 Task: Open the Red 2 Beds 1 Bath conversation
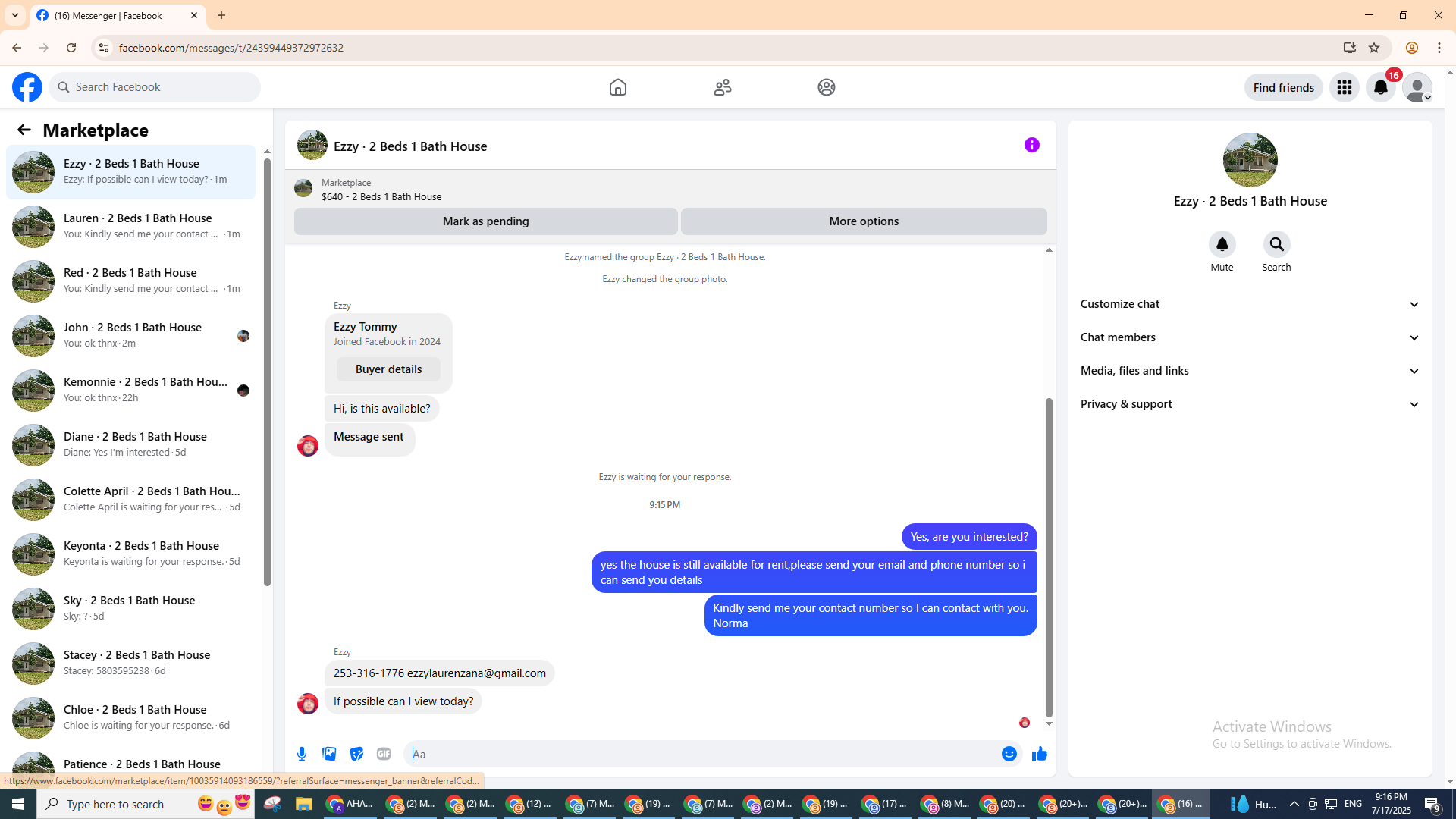[x=130, y=281]
